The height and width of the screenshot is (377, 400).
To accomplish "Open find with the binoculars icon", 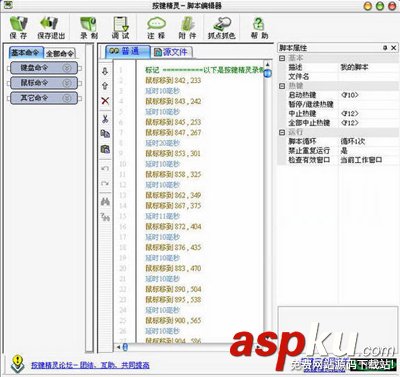I will coord(105,202).
